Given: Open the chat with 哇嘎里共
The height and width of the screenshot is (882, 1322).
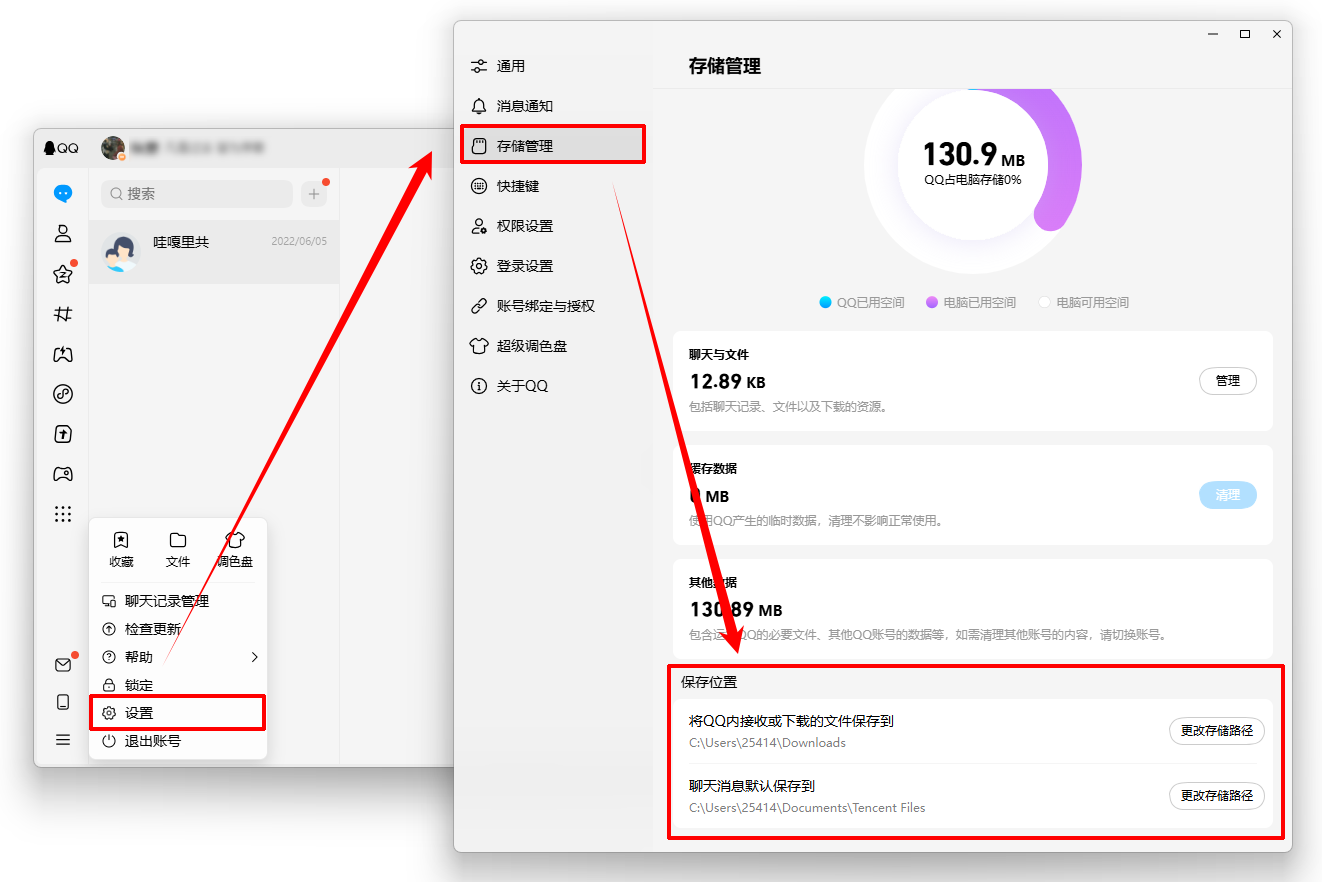Looking at the screenshot, I should (x=214, y=252).
